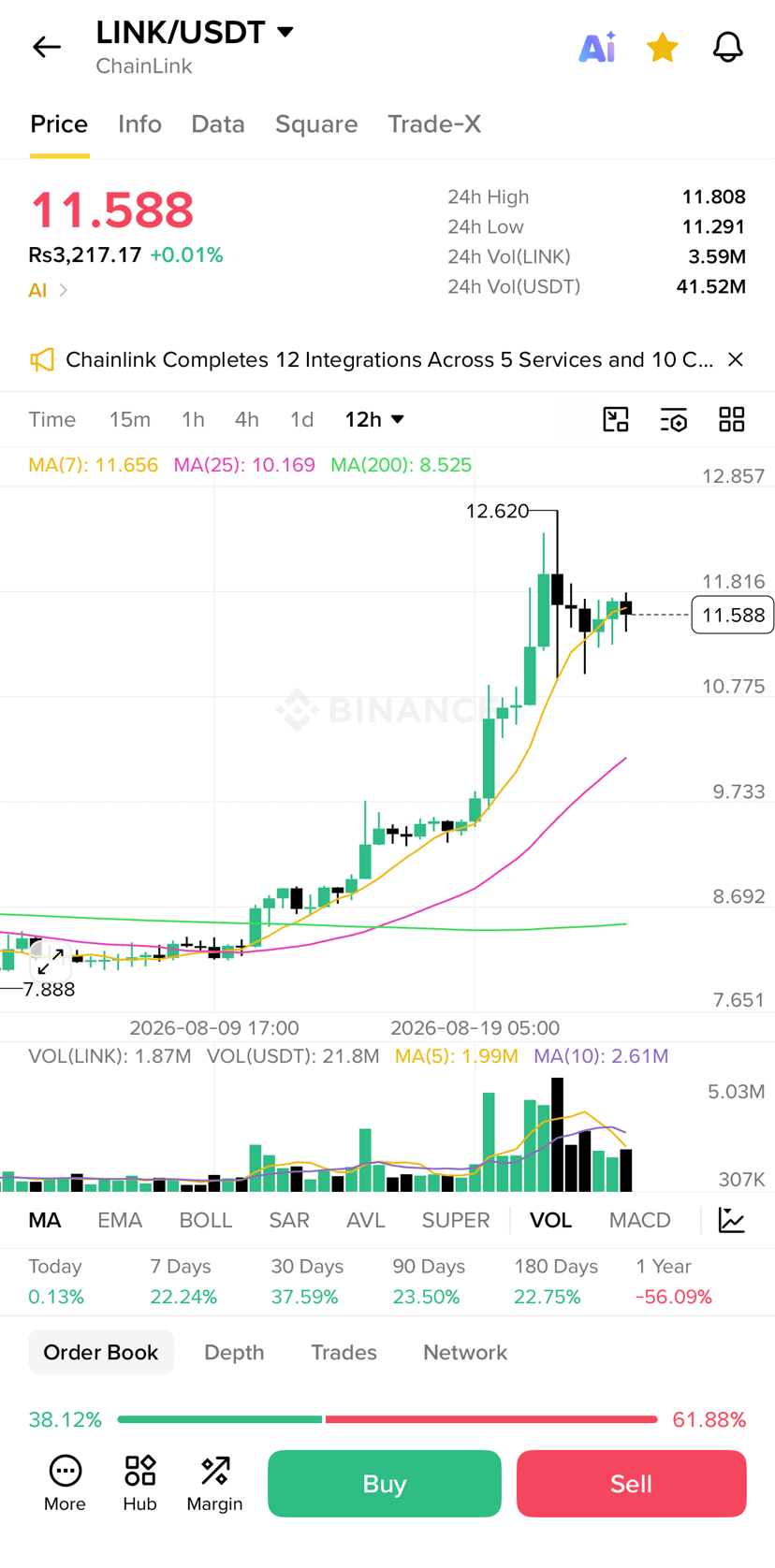Open the AI link under the price

[48, 290]
